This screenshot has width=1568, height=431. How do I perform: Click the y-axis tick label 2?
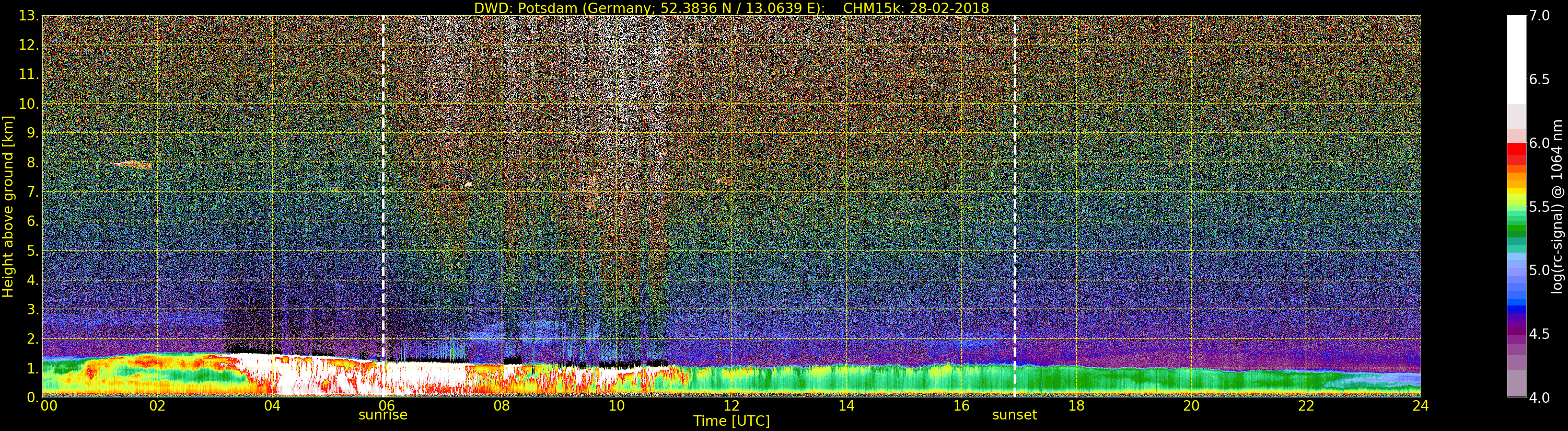33,338
